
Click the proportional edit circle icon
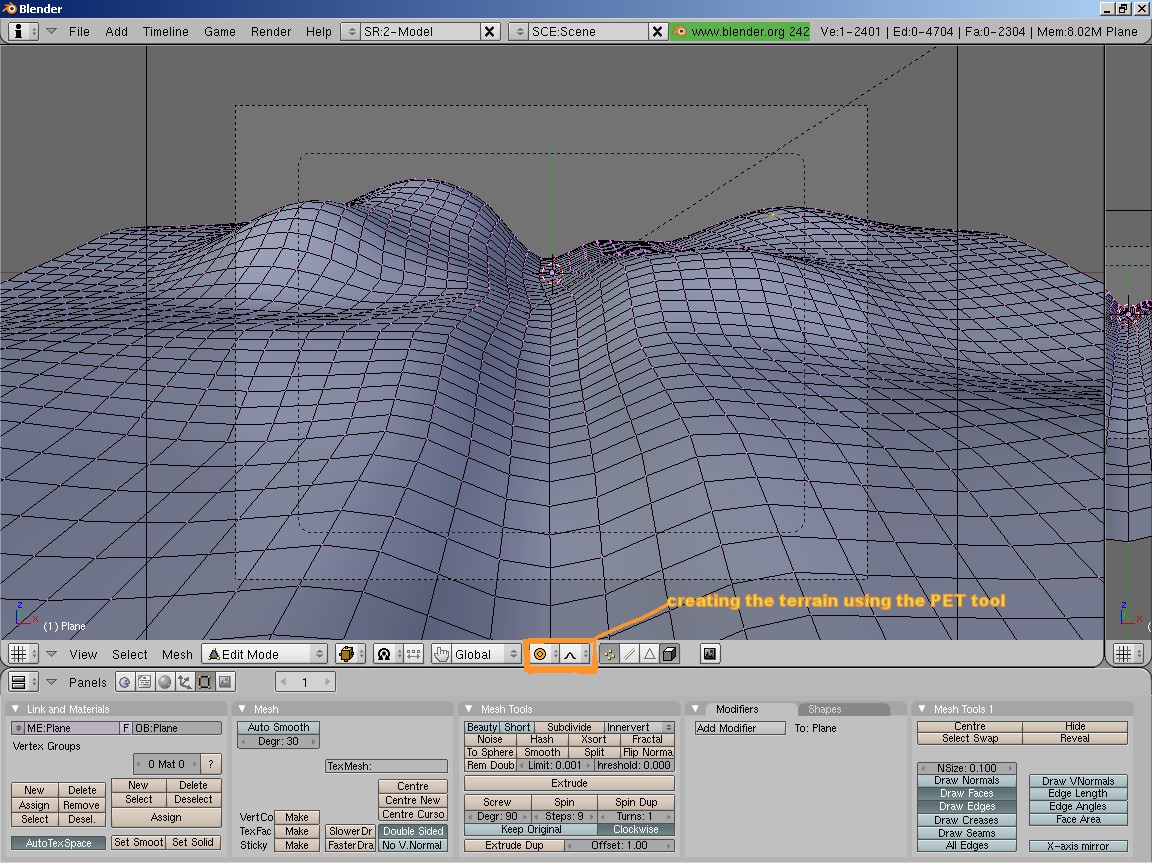point(540,654)
